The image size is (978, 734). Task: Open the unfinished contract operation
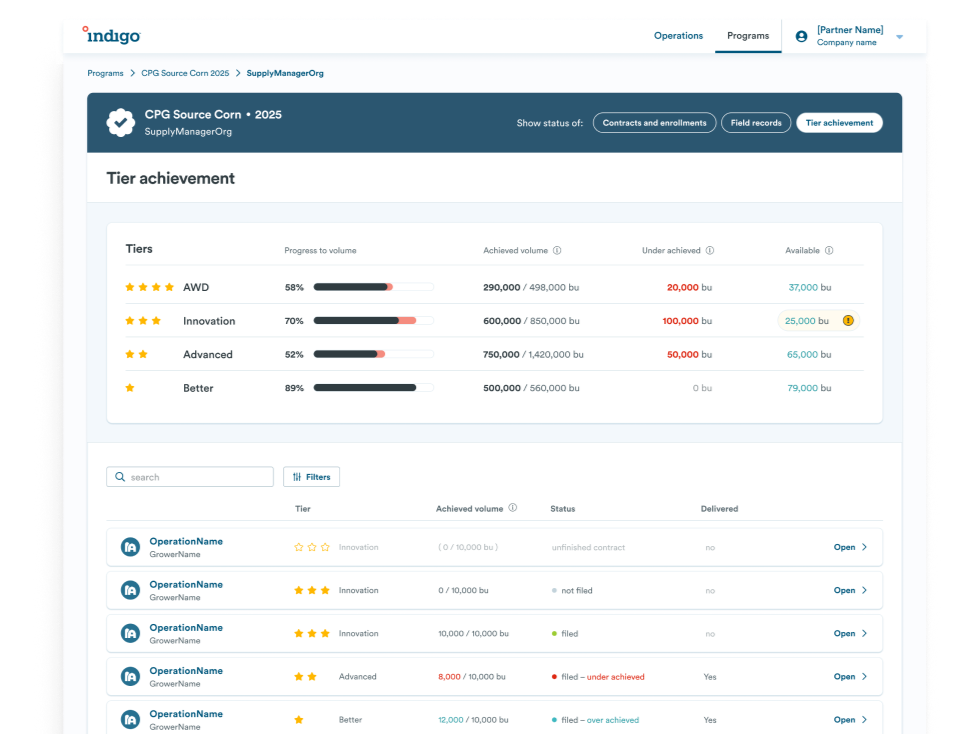point(850,547)
